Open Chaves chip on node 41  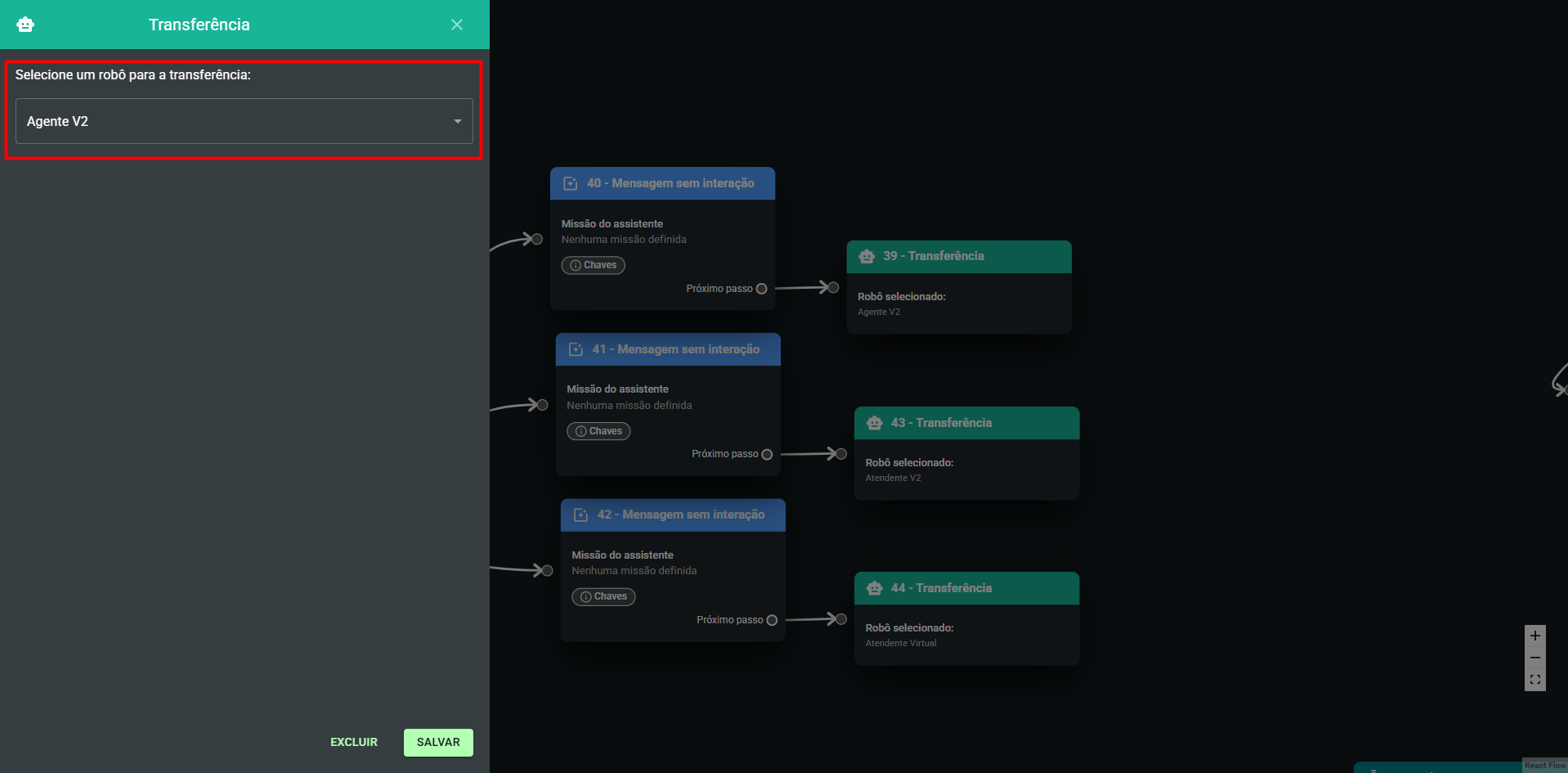pos(598,431)
